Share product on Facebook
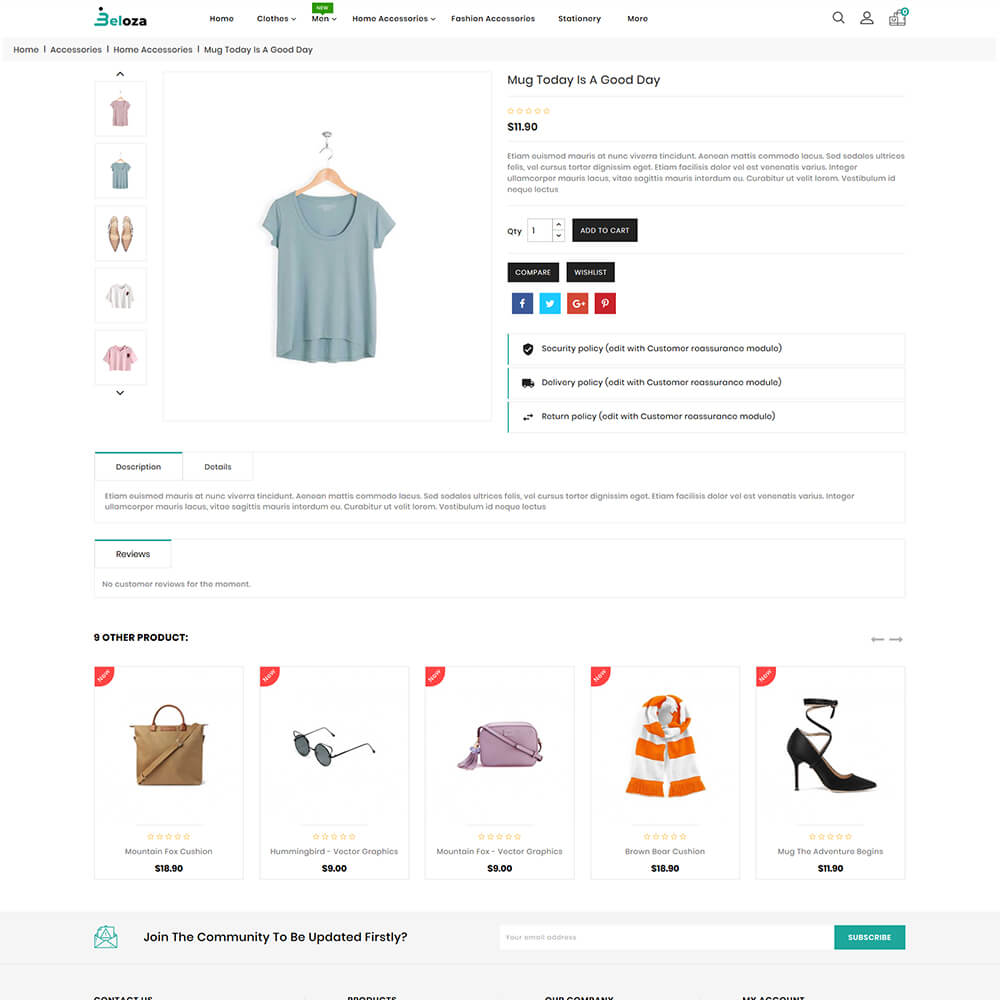 pyautogui.click(x=522, y=304)
